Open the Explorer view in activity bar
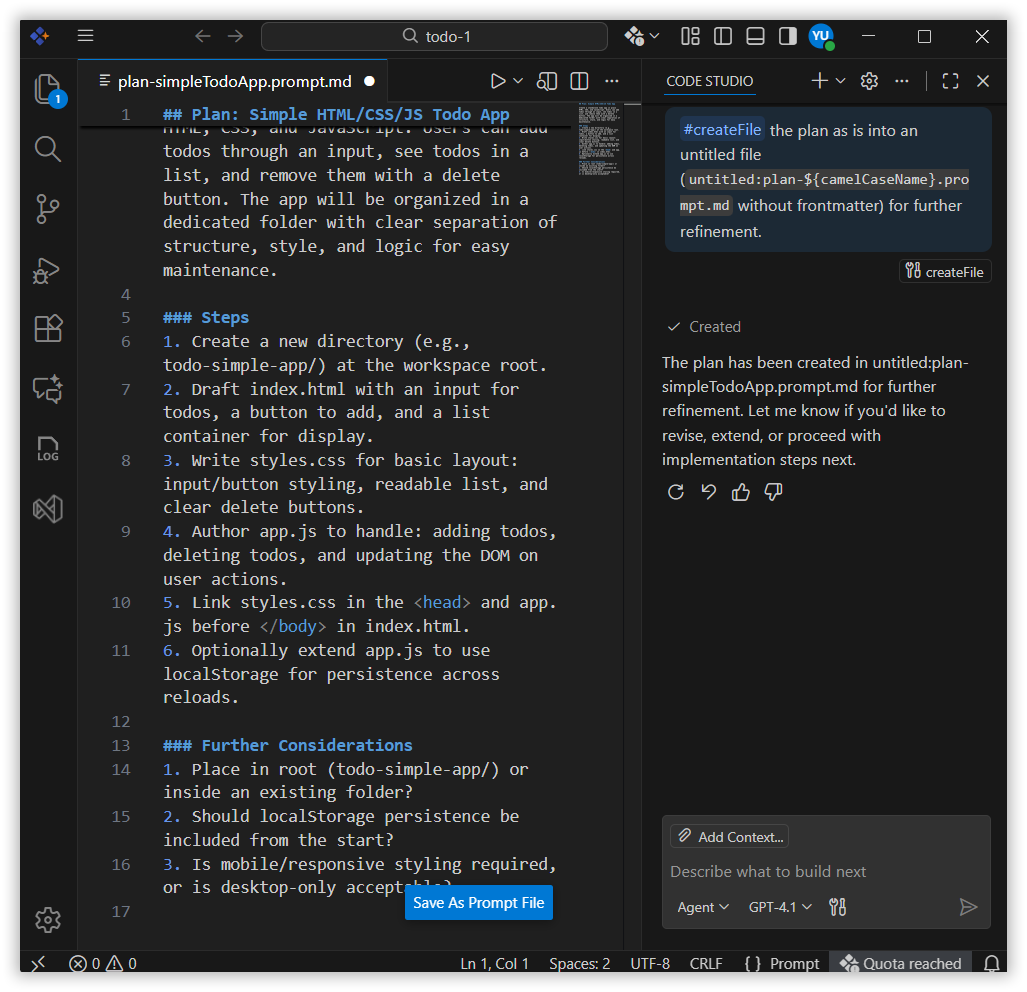 (48, 90)
